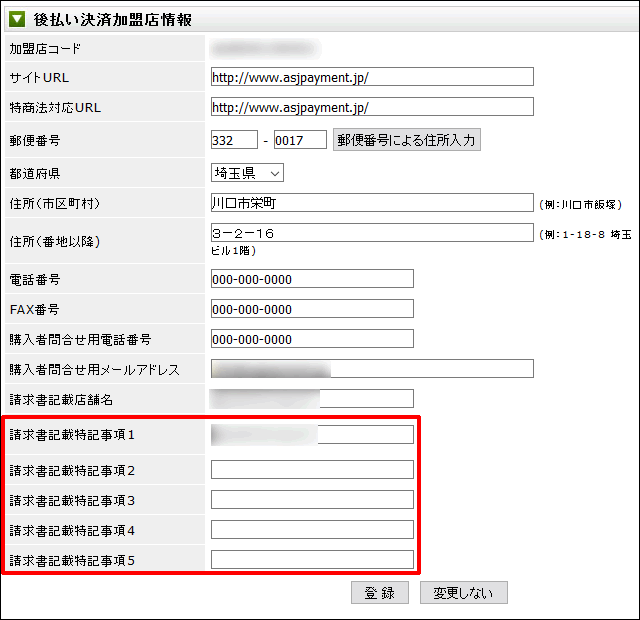Edit the 住所(市区町村) address field
The image size is (640, 620).
(372, 202)
